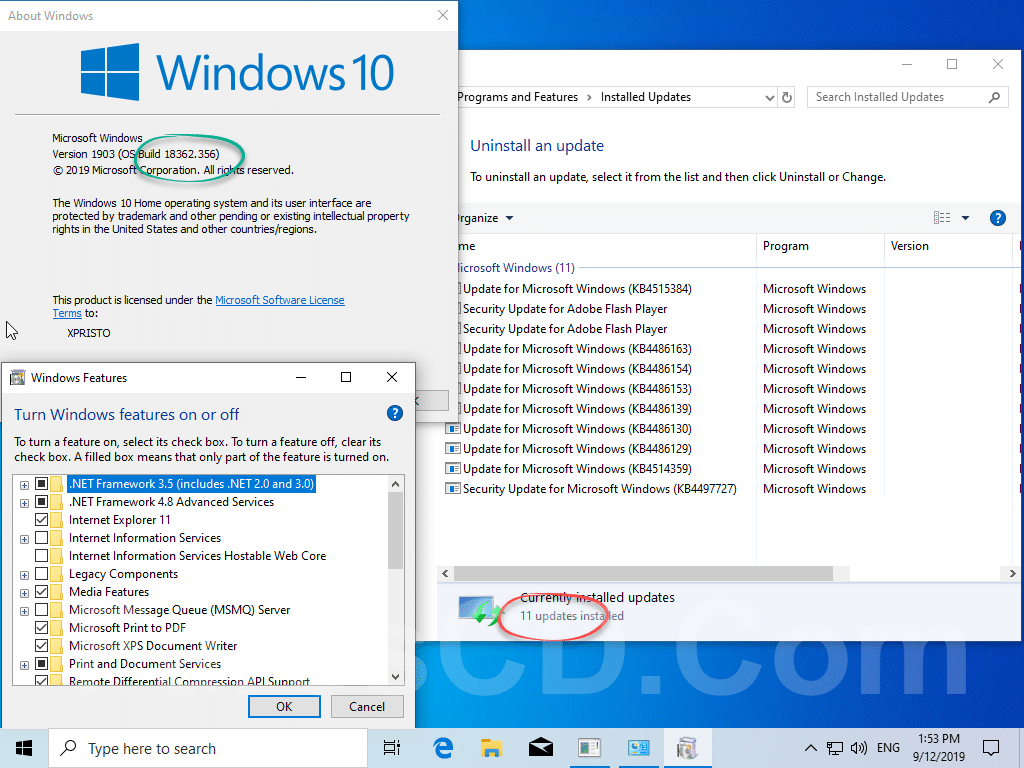Open help in Installed Updates window
The image size is (1024, 768).
997,218
